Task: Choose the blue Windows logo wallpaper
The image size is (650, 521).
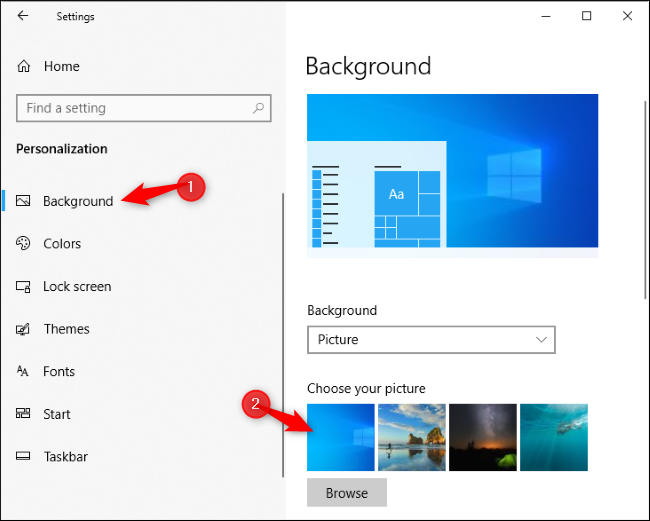Action: [341, 437]
